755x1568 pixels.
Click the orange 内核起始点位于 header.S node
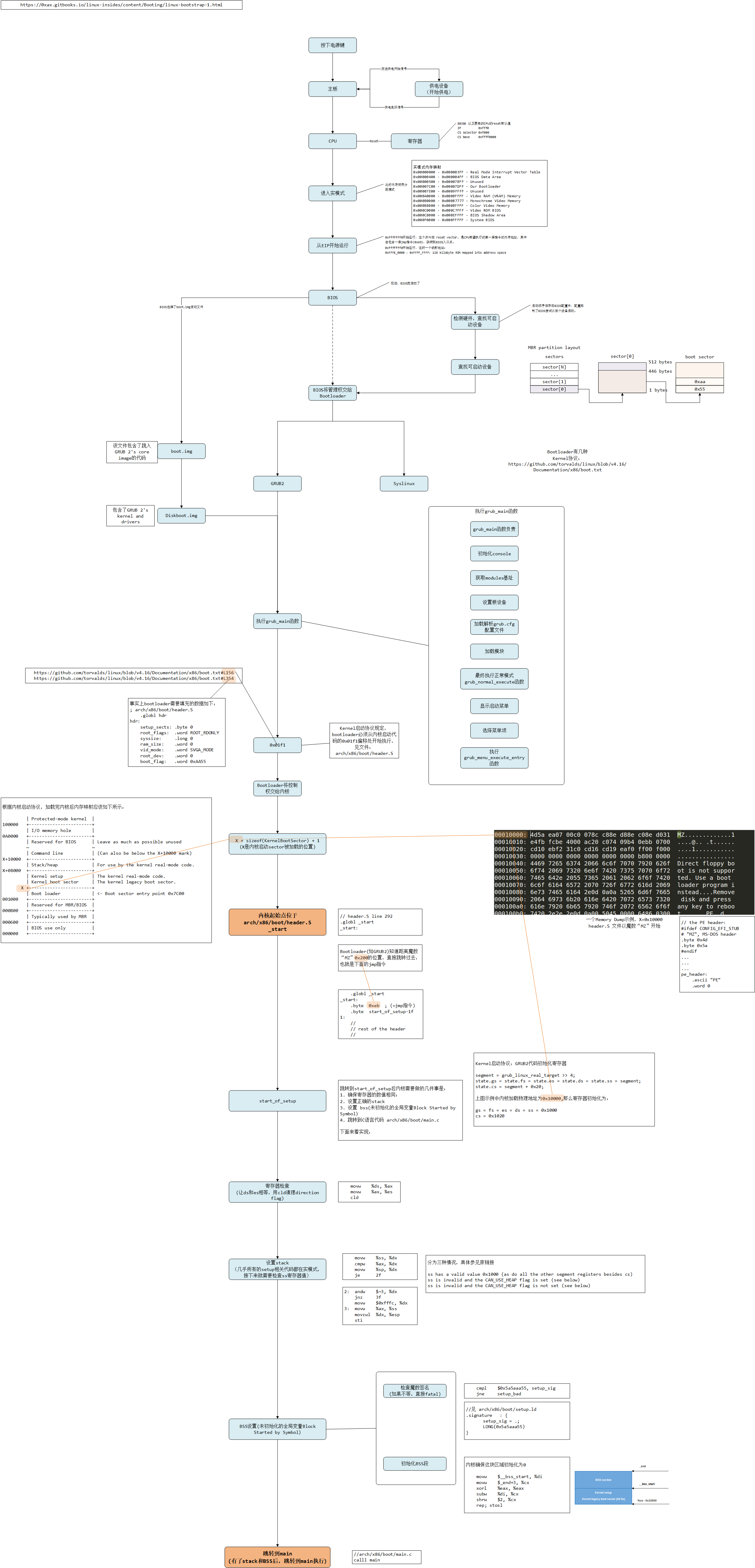click(277, 922)
